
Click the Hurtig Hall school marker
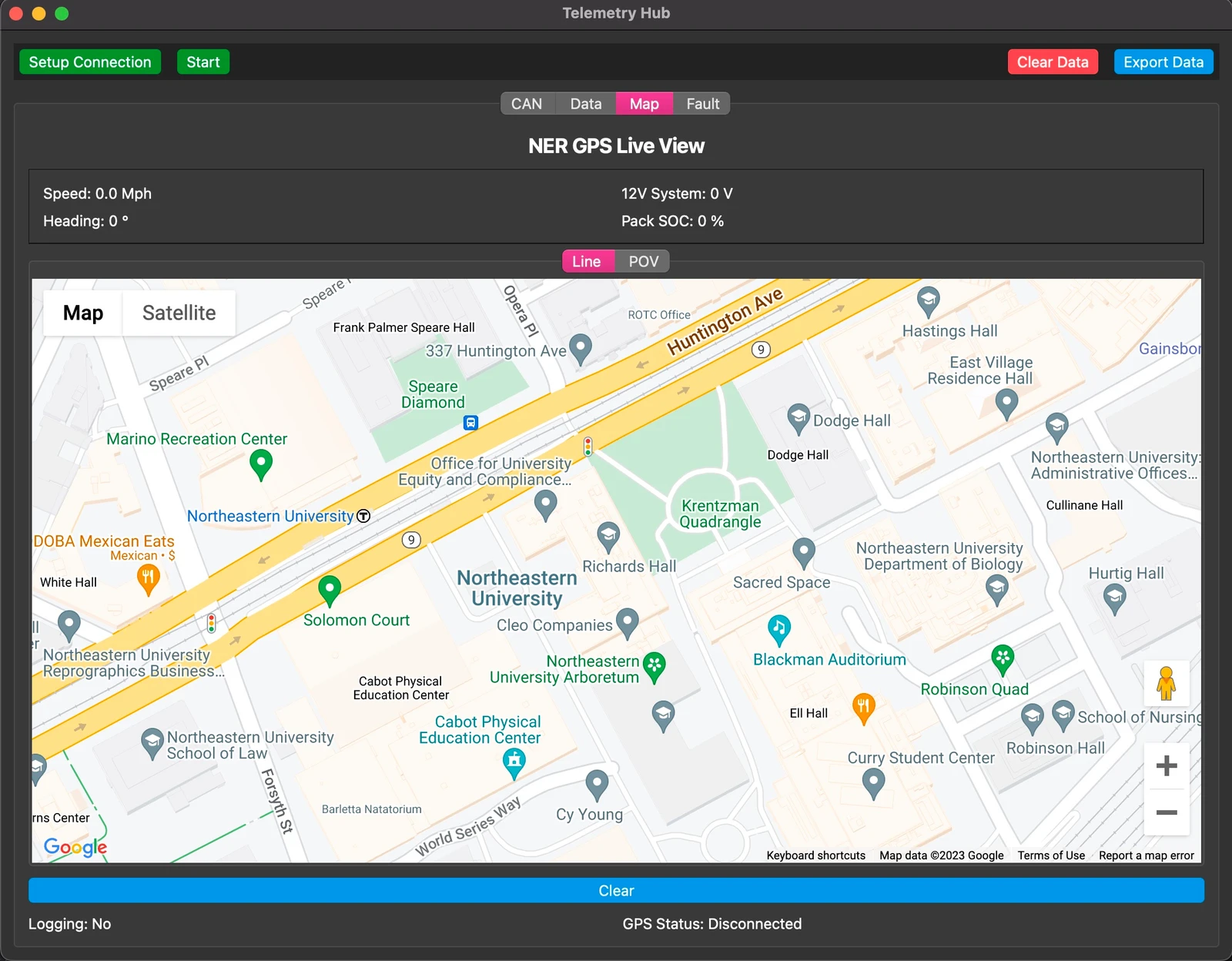coord(1114,599)
